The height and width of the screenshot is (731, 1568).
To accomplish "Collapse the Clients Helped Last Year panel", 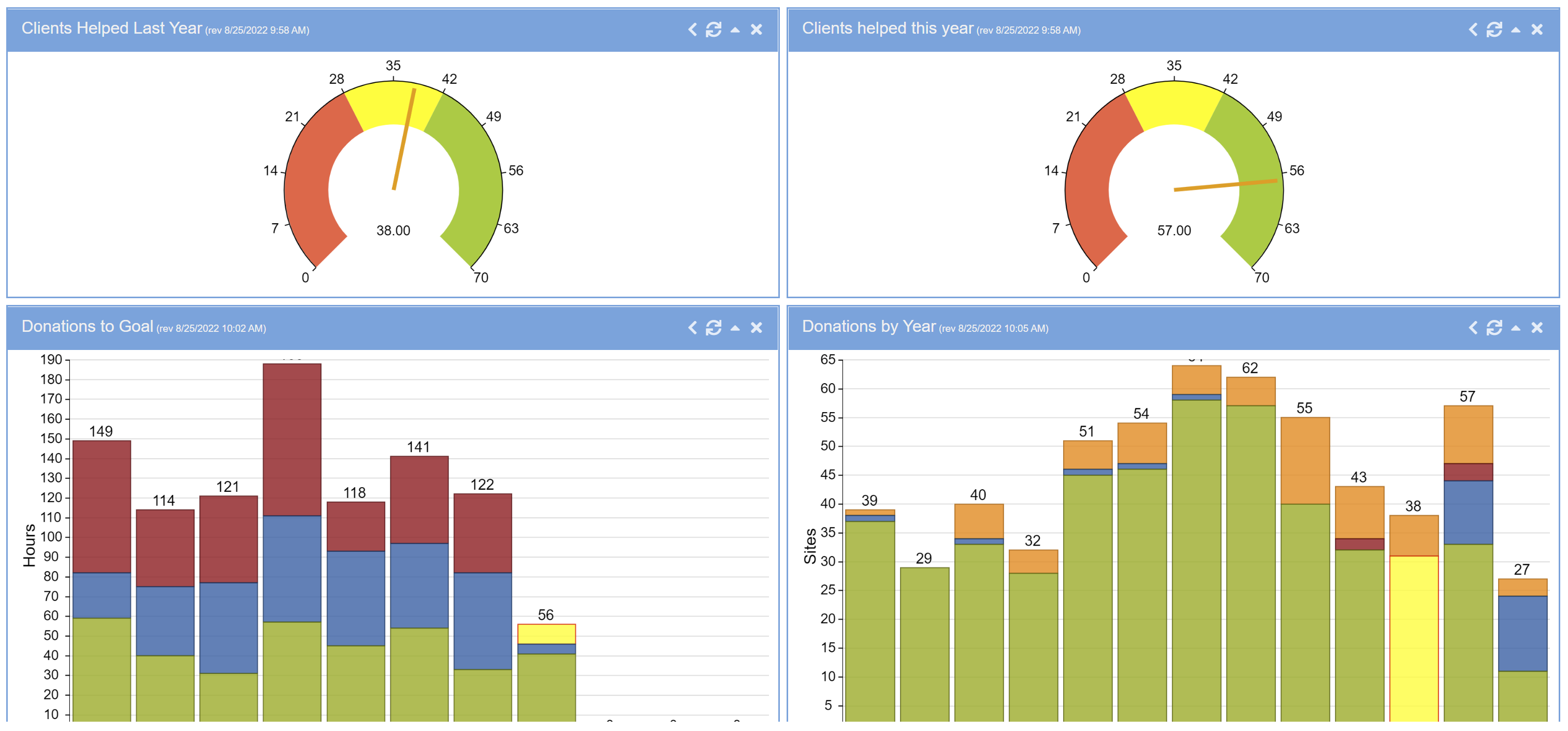I will [735, 29].
